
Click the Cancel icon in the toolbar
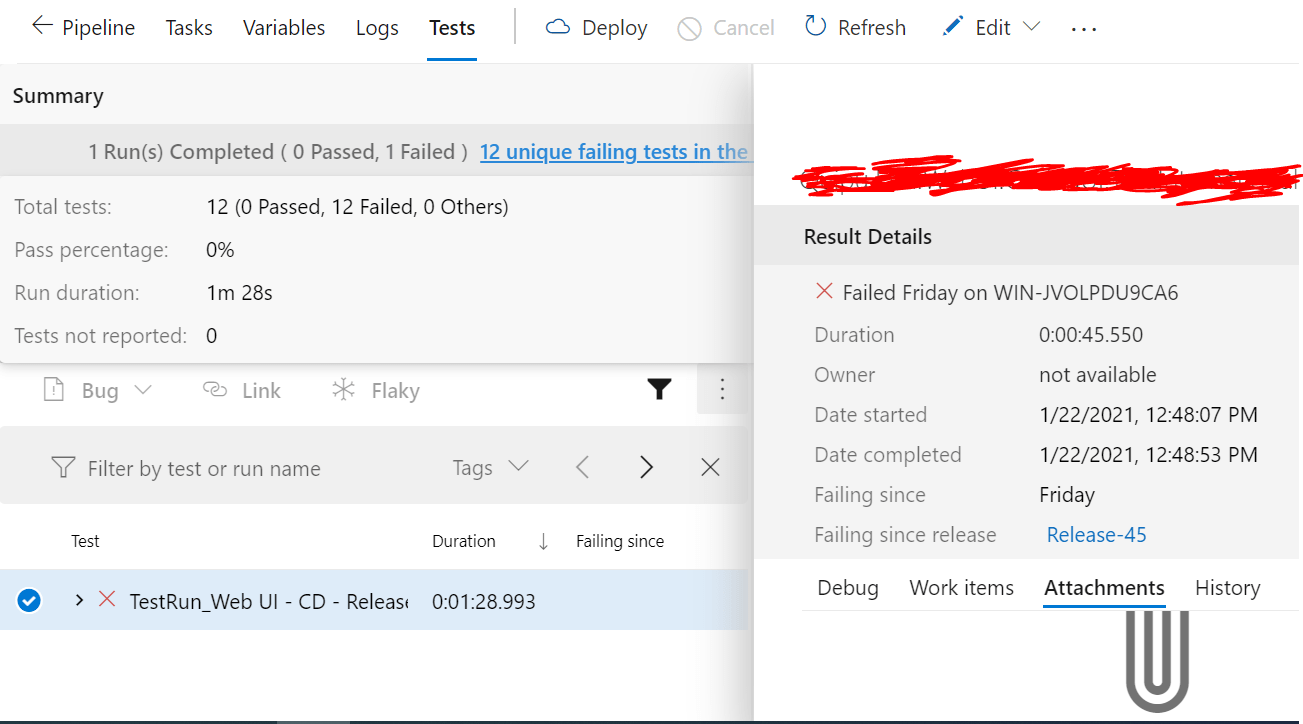(689, 27)
